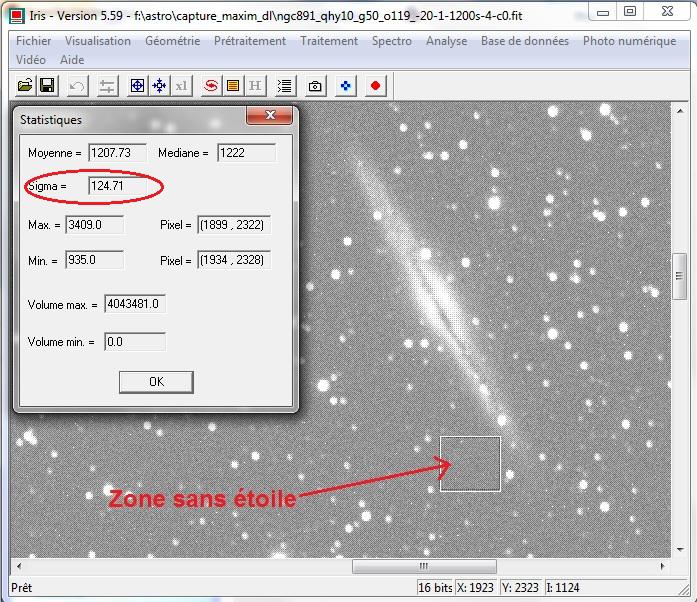Click the H toolbar icon
697x602 pixels.
[255, 85]
